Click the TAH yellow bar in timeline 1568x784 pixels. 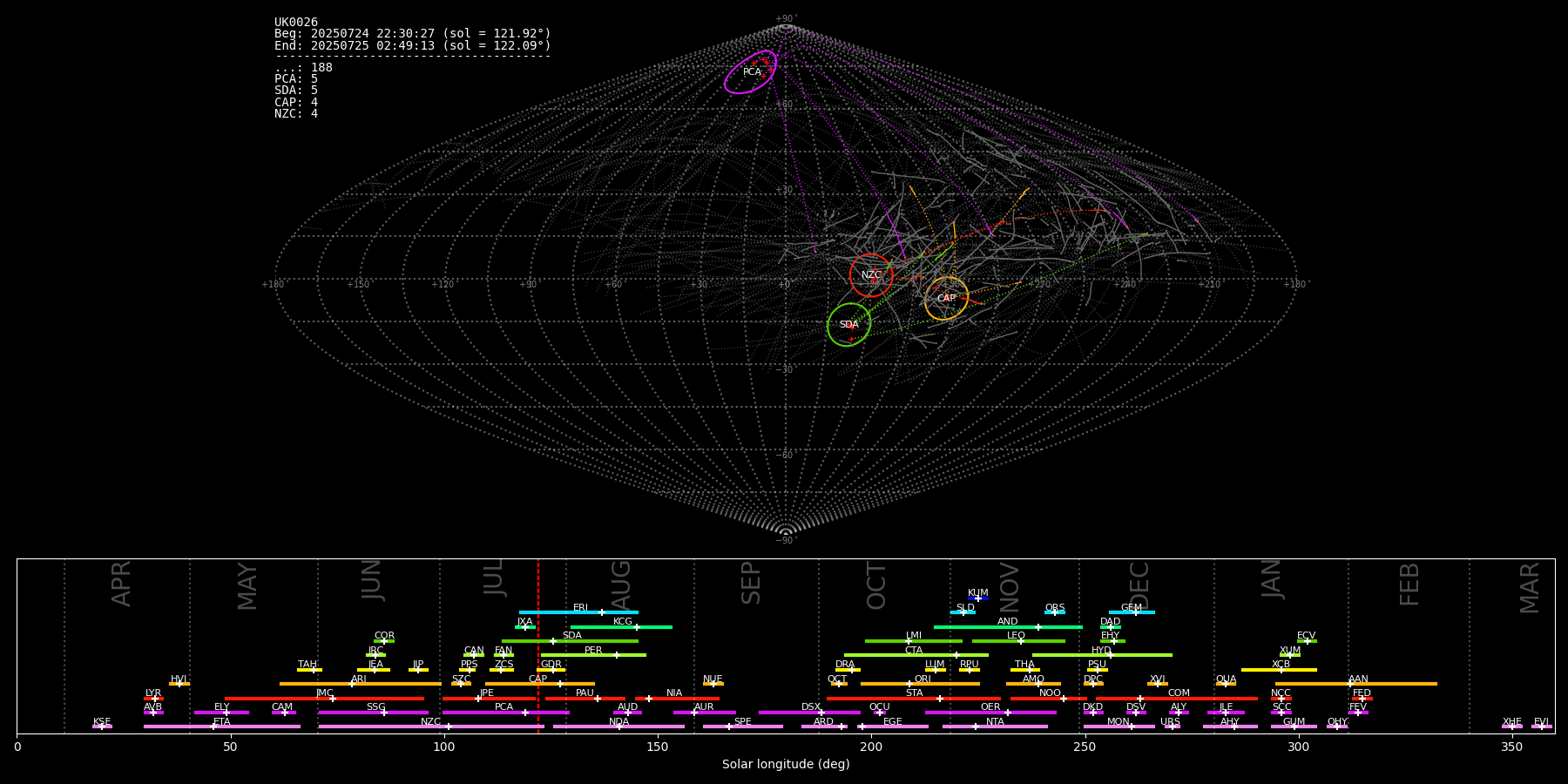(309, 670)
